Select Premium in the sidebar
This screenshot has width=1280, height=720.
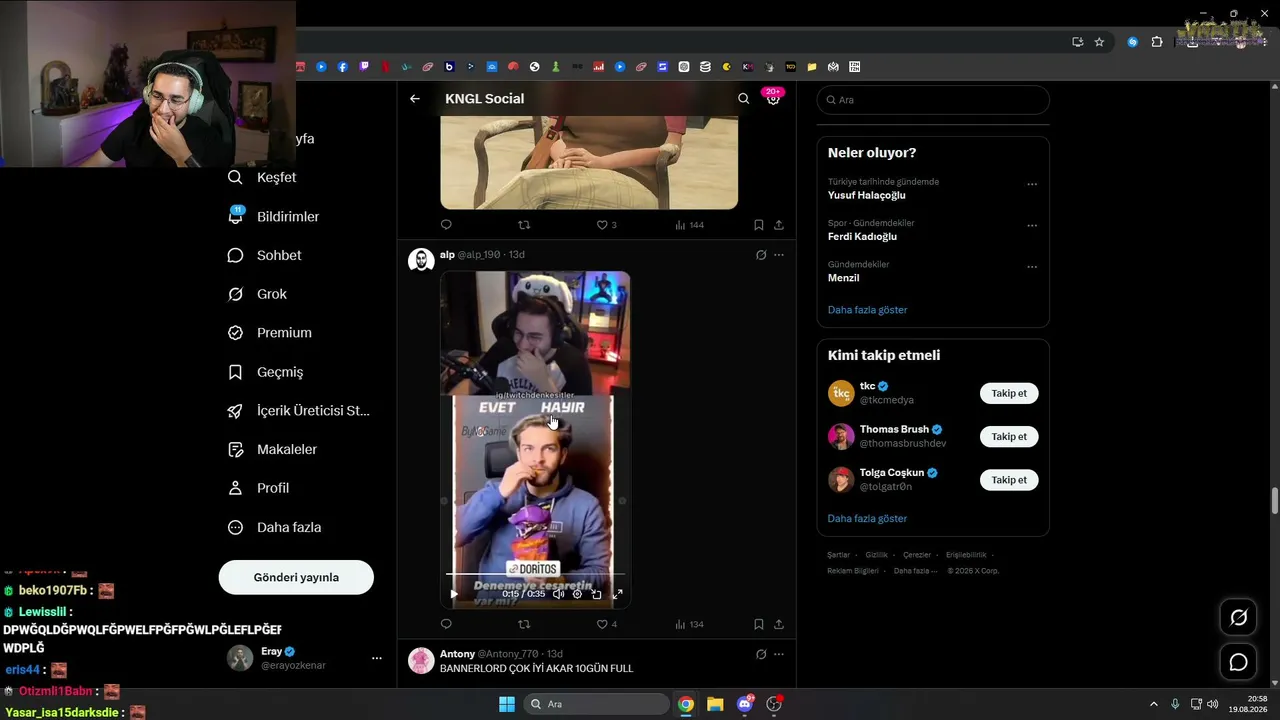(x=270, y=333)
